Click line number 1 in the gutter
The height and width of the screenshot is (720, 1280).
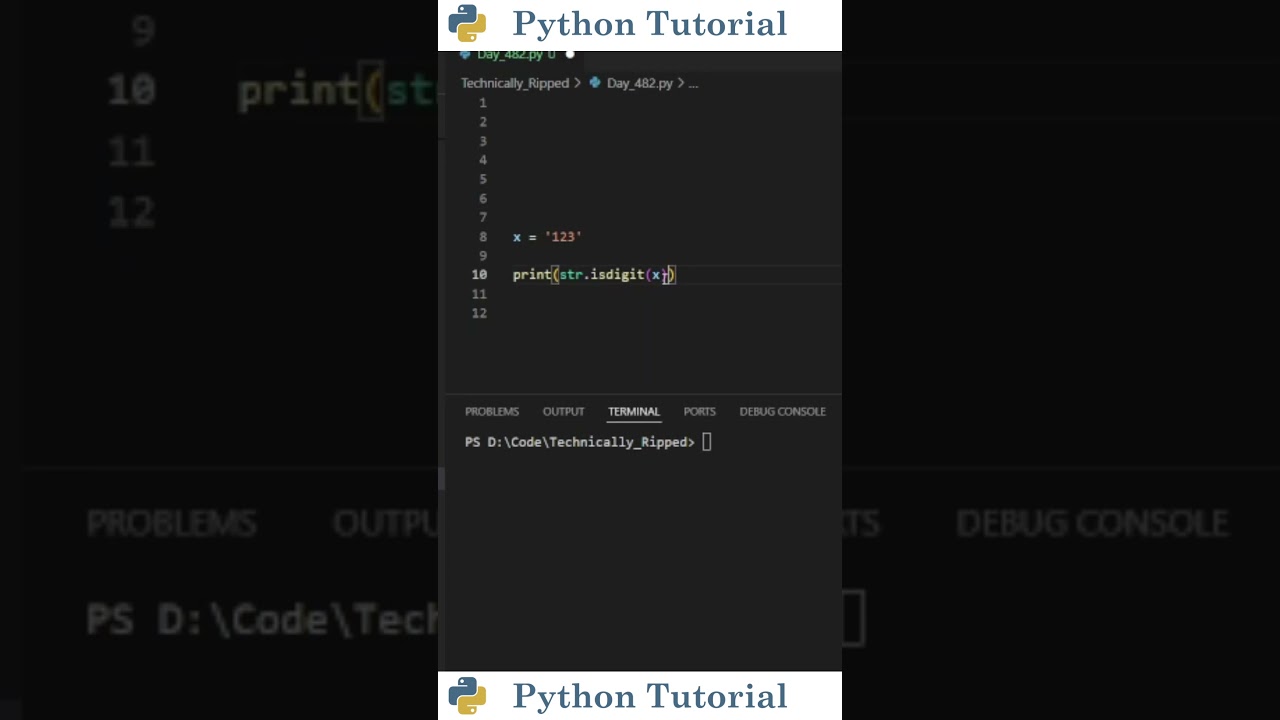(x=483, y=103)
